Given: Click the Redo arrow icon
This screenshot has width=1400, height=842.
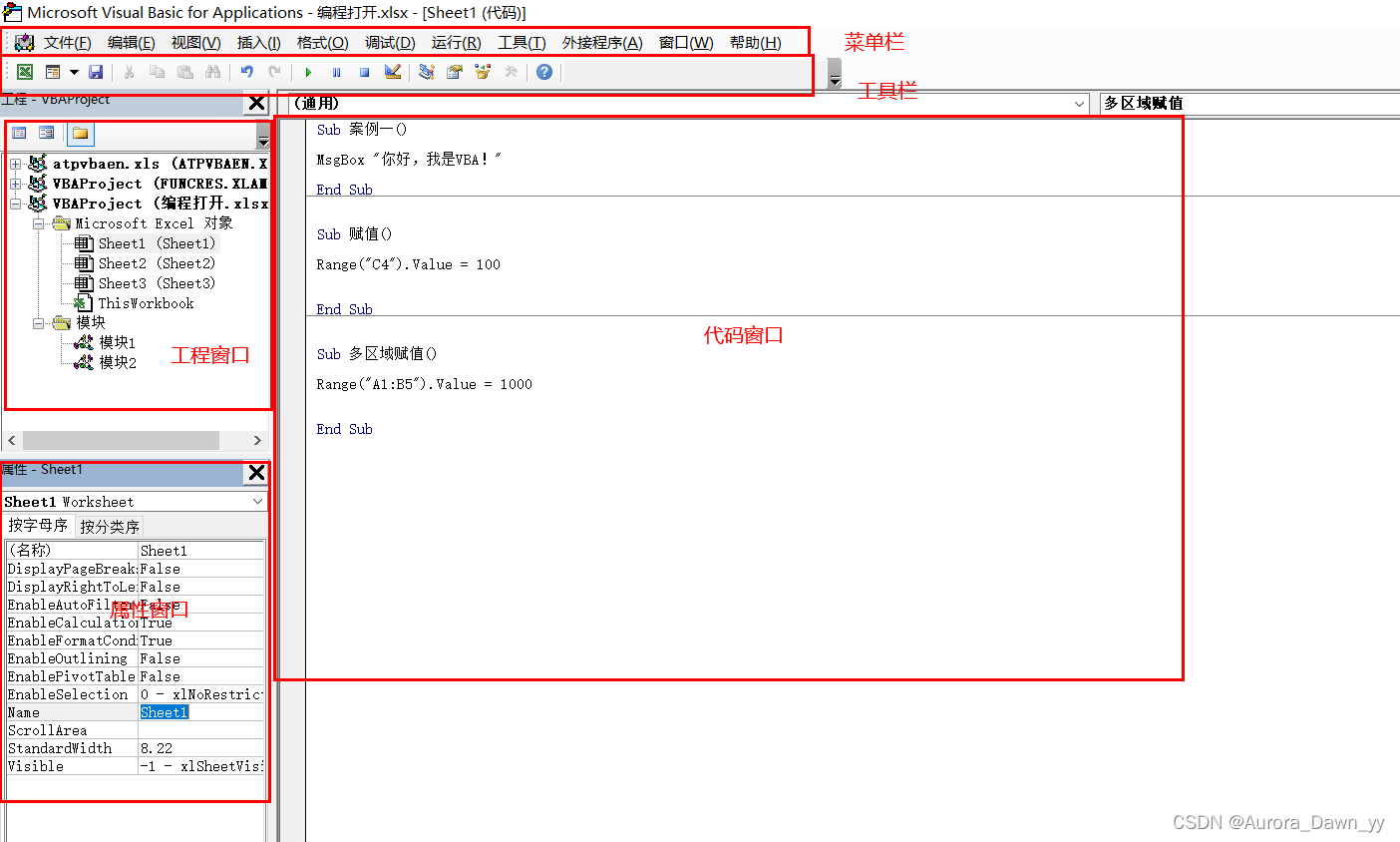Looking at the screenshot, I should [x=274, y=72].
